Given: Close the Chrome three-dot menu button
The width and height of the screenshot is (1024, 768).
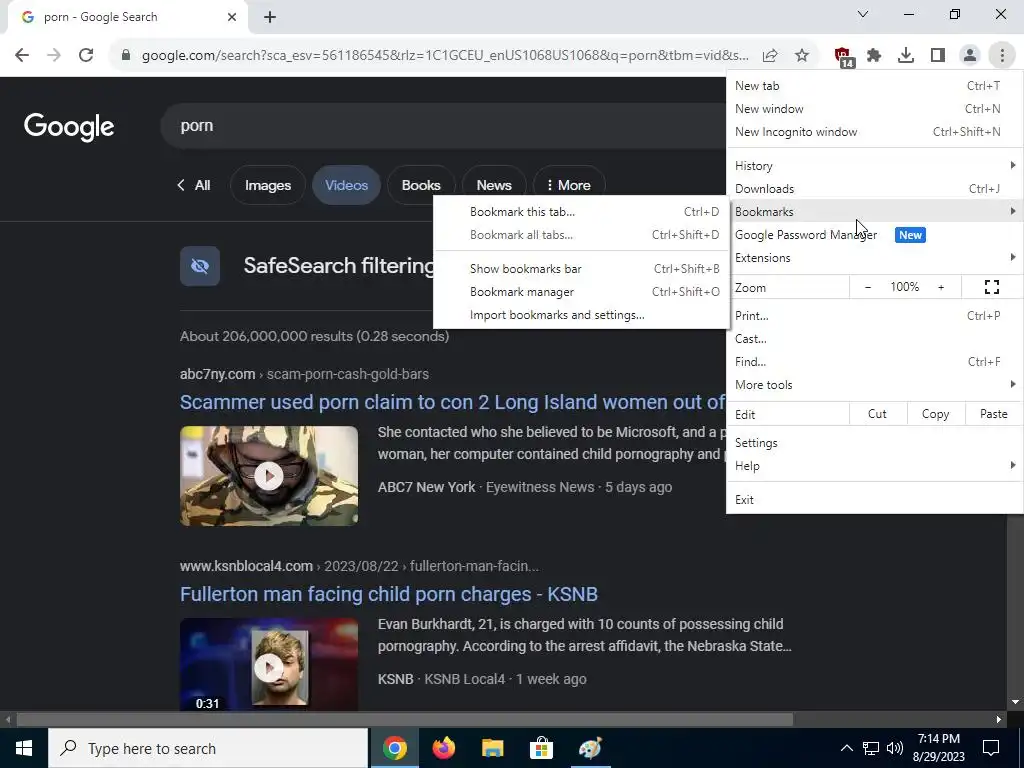Looking at the screenshot, I should coord(1002,56).
